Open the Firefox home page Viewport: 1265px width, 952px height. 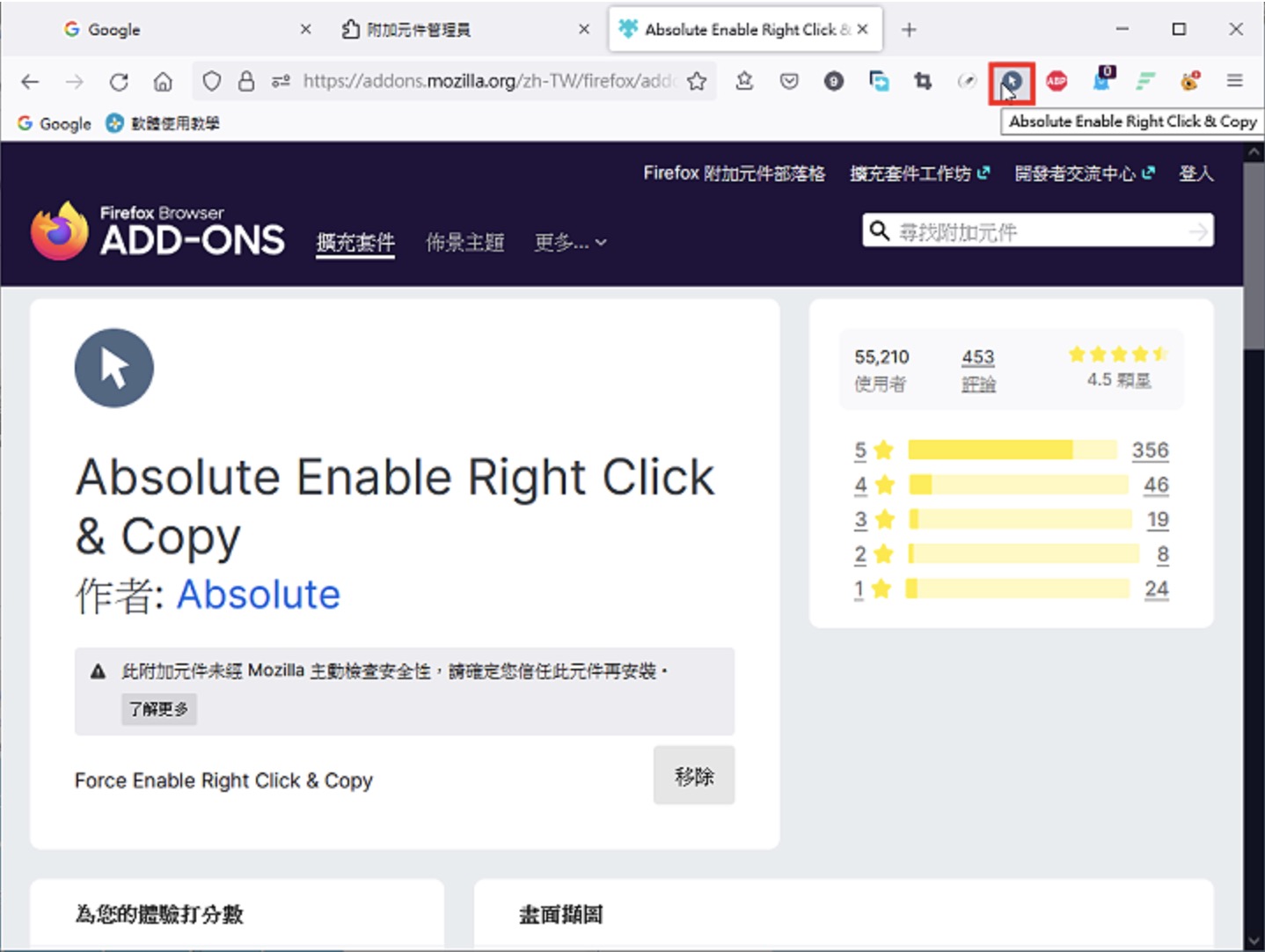(163, 82)
